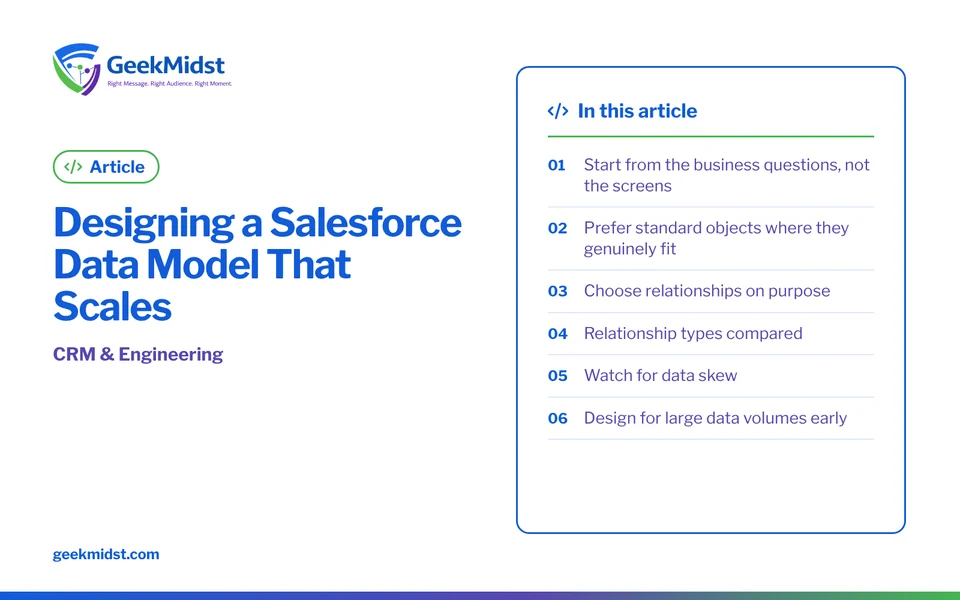Click the In this article heading
This screenshot has width=960, height=600.
pos(637,111)
